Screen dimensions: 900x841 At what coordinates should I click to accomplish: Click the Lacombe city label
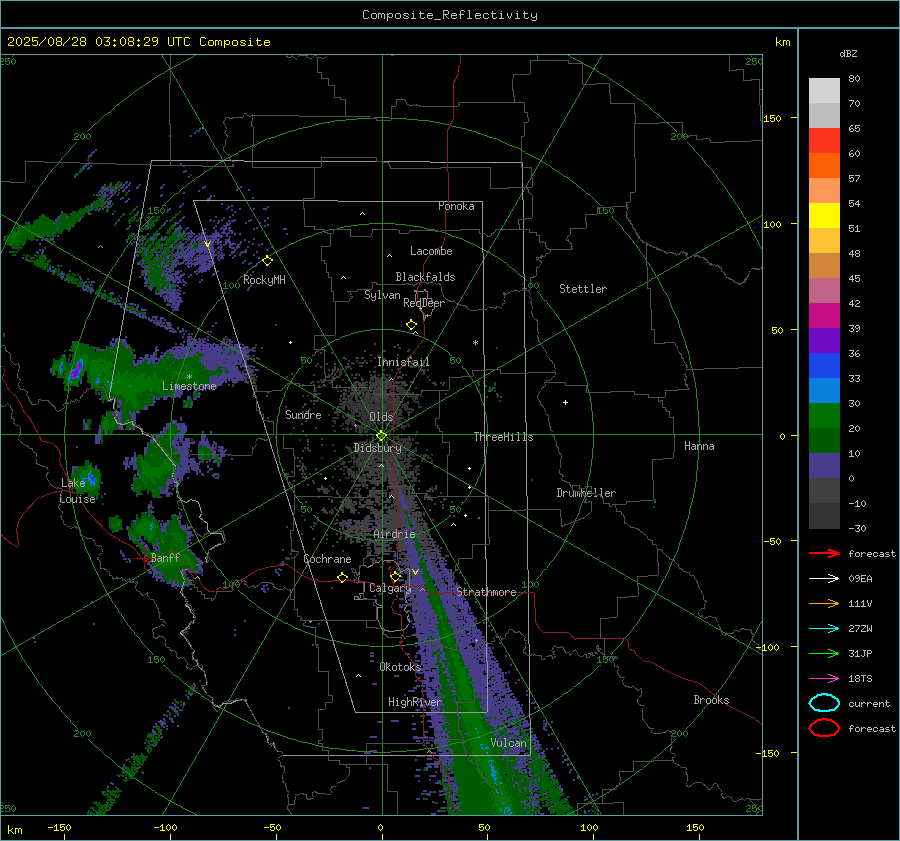coord(431,251)
